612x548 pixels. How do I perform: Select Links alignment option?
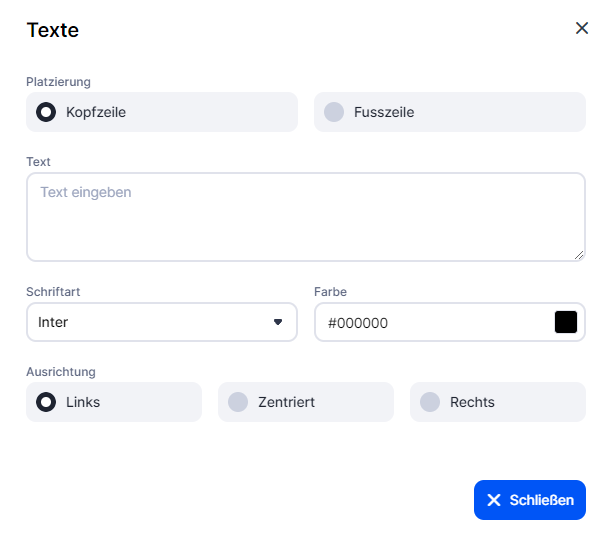[x=46, y=402]
